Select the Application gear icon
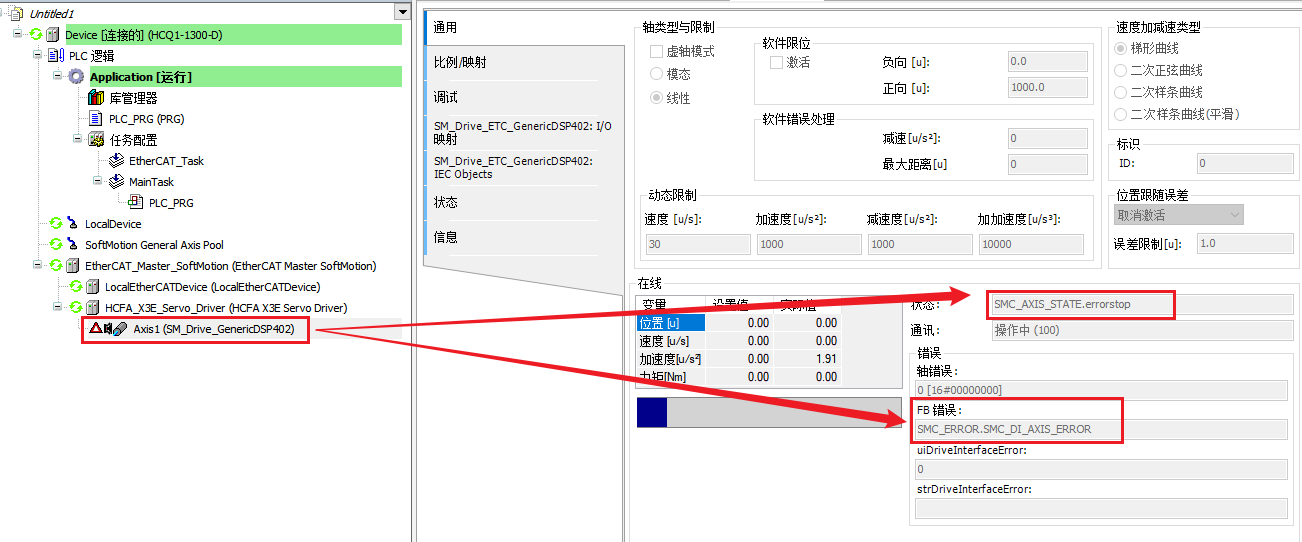Screen dimensions: 1302x542 click(76, 77)
